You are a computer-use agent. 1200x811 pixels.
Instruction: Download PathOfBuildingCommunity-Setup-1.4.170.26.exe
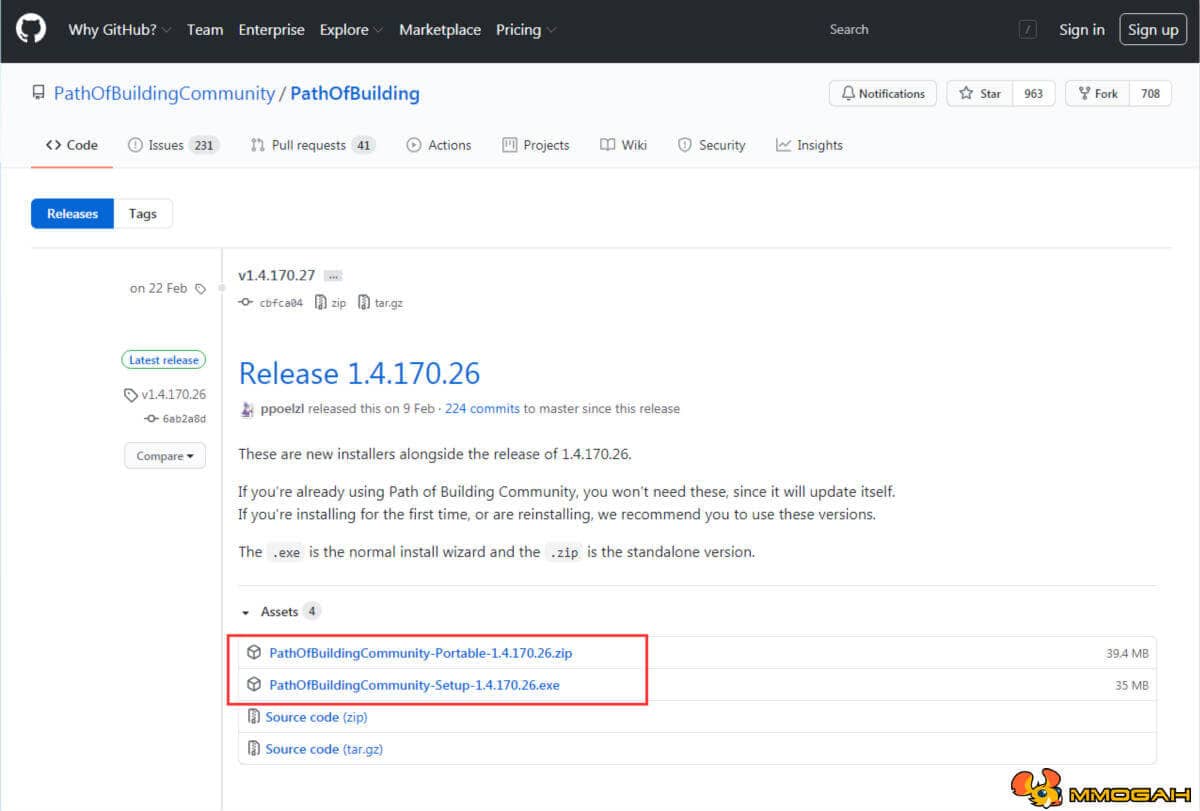point(415,685)
